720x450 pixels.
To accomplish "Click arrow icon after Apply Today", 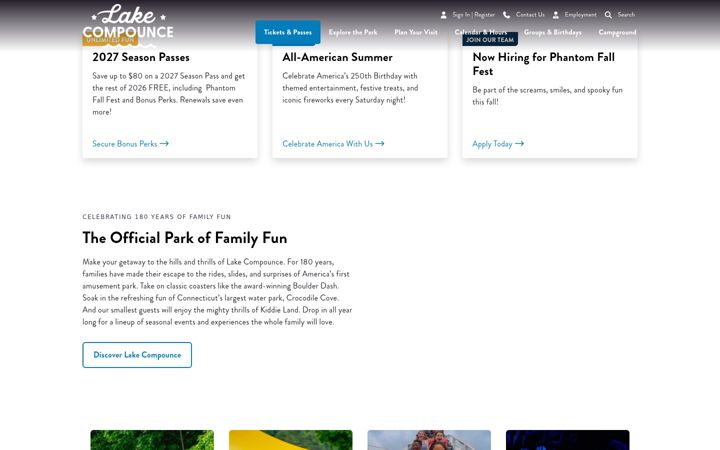I will point(519,144).
